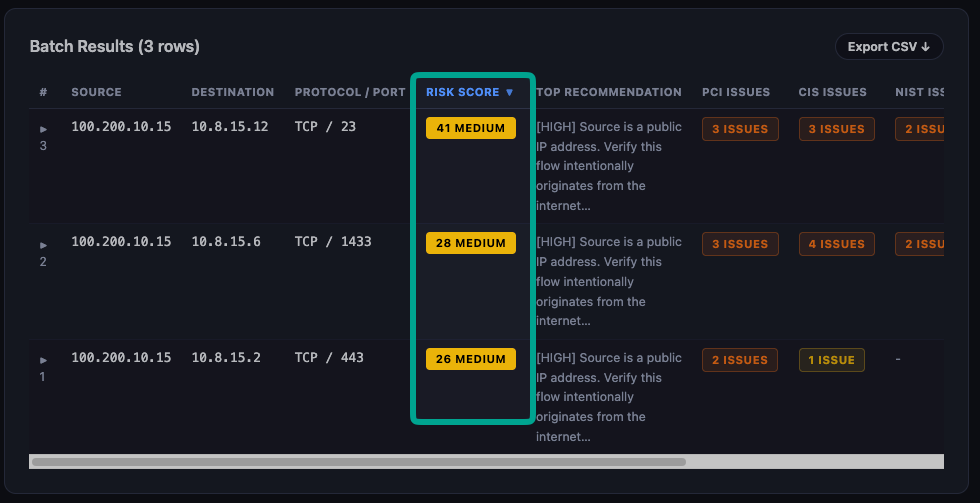Screen dimensions: 980x503
Task: Select destination 10.8.15.12 cell
Action: (230, 127)
